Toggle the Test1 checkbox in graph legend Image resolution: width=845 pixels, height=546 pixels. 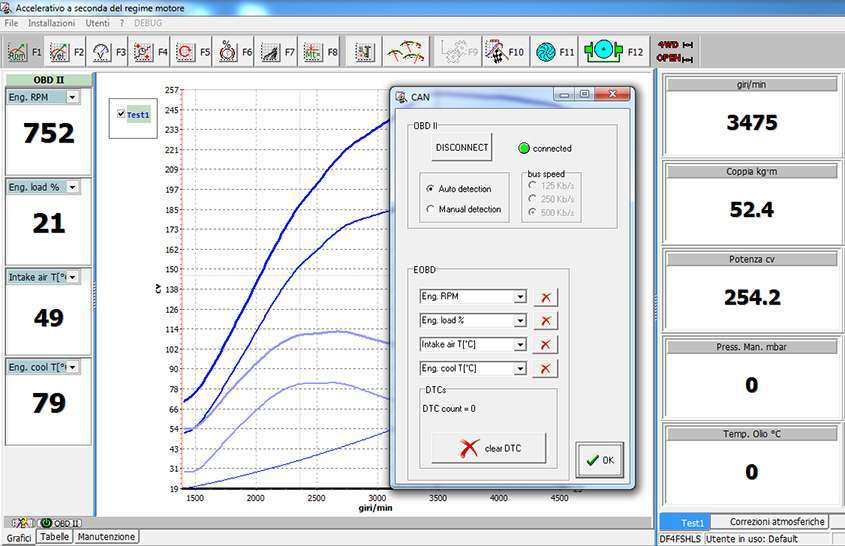tap(121, 114)
